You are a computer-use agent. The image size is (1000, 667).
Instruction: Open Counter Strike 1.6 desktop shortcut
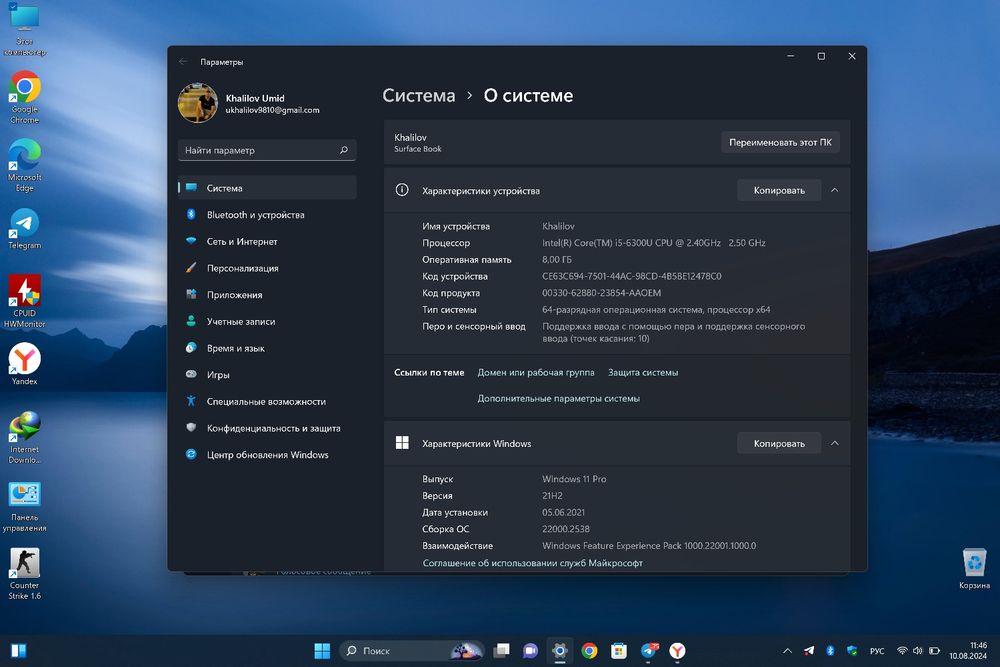pos(24,574)
